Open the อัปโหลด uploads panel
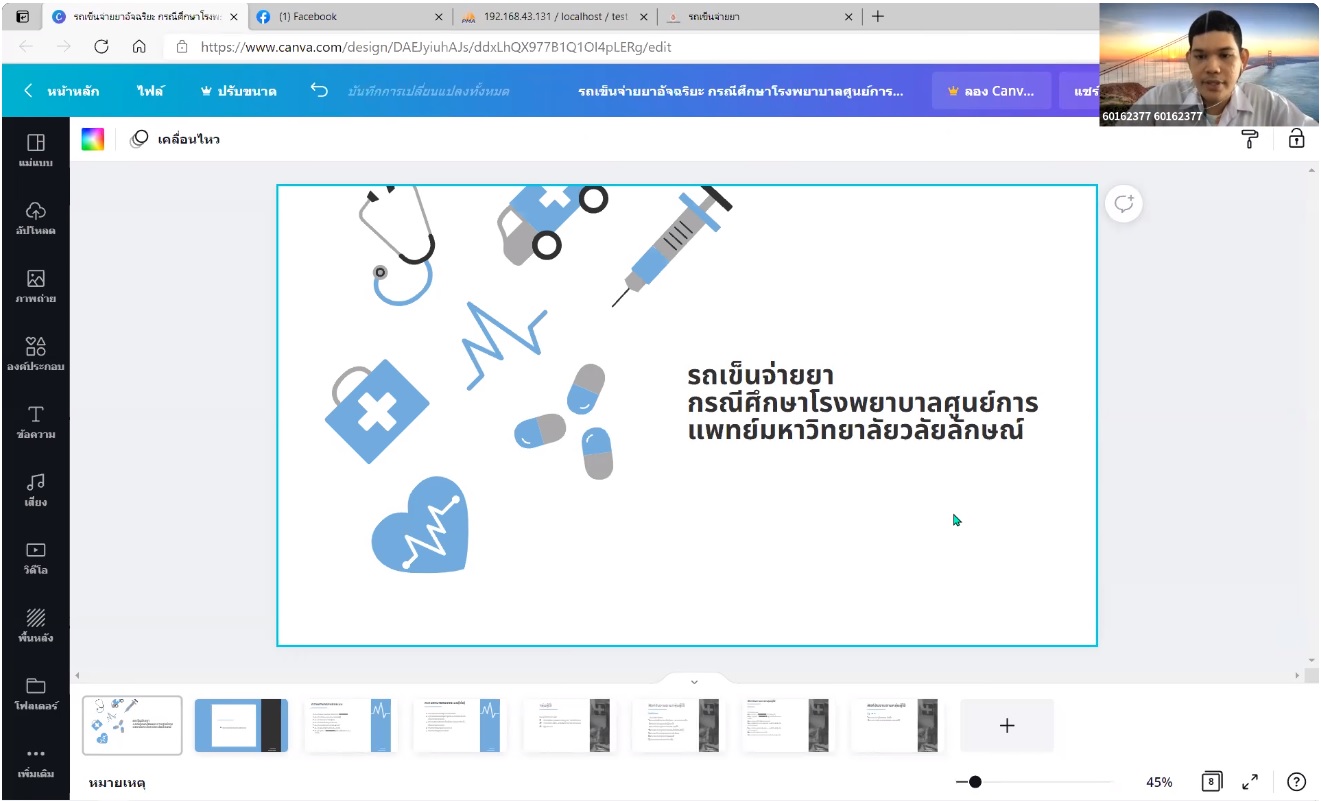The image size is (1321, 801). tap(35, 218)
